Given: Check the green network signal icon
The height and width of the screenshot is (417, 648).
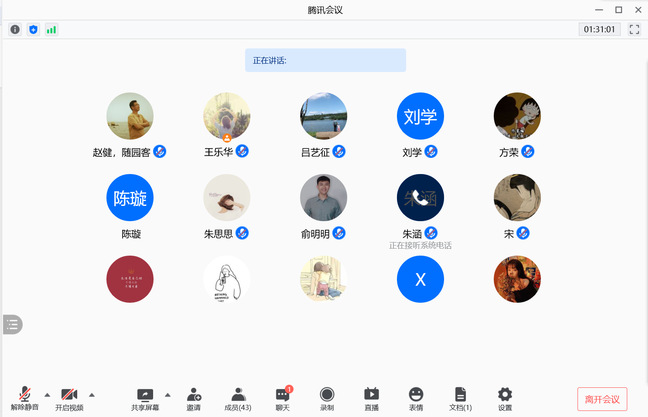Looking at the screenshot, I should 51,30.
